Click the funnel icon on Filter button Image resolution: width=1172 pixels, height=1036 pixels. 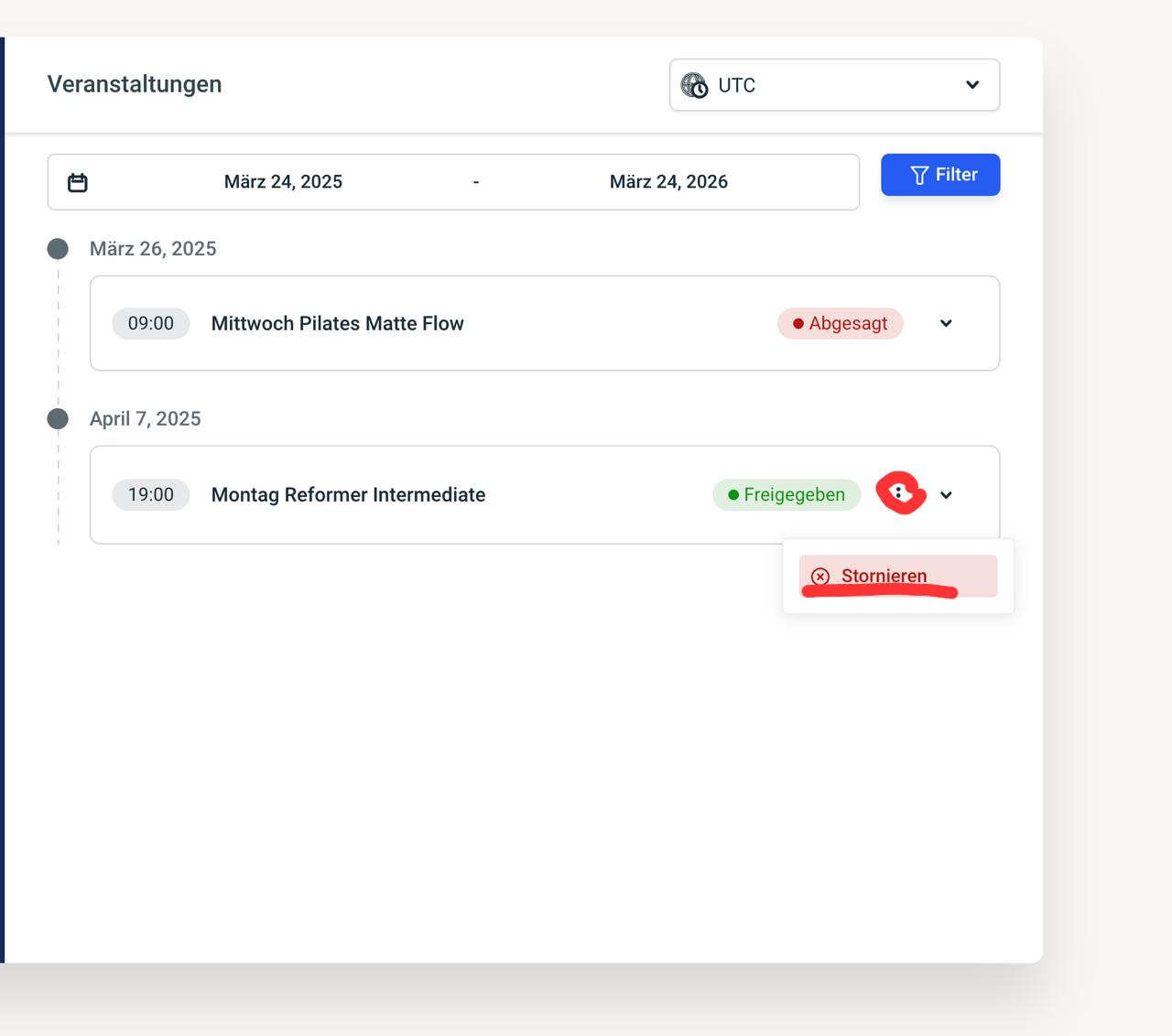pos(919,175)
